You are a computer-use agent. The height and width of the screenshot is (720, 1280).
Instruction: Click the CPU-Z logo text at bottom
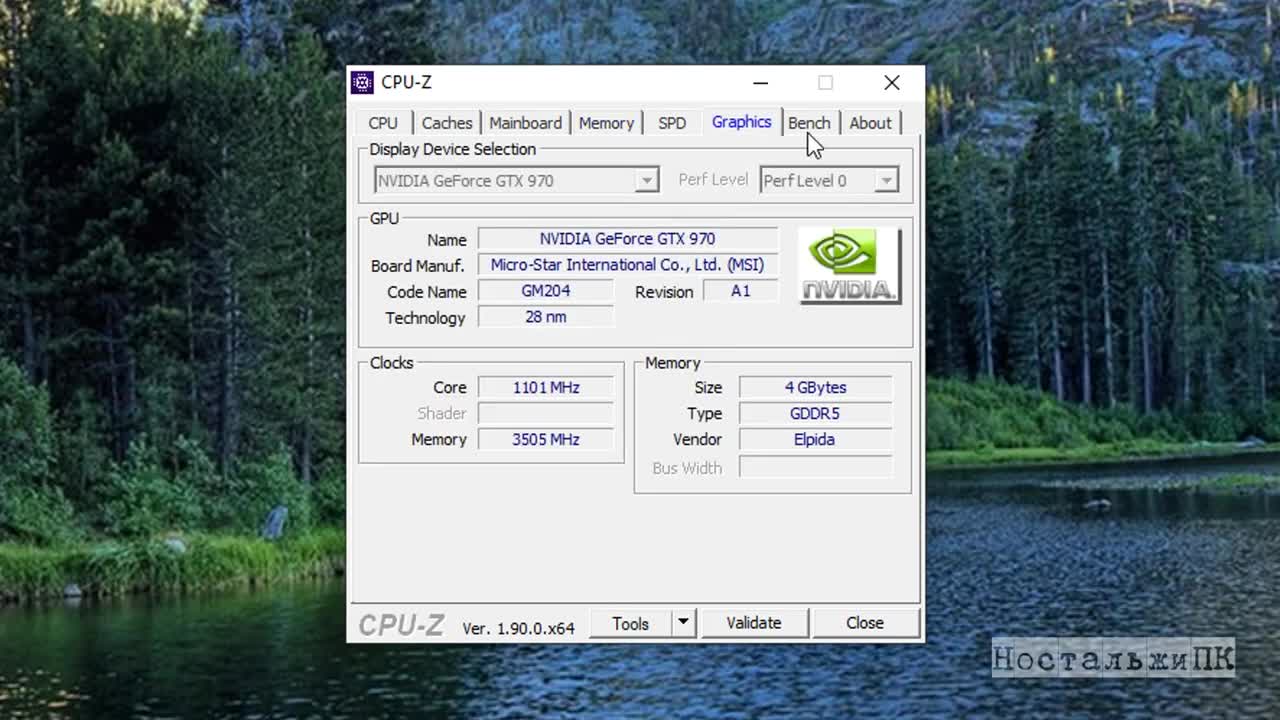[401, 625]
